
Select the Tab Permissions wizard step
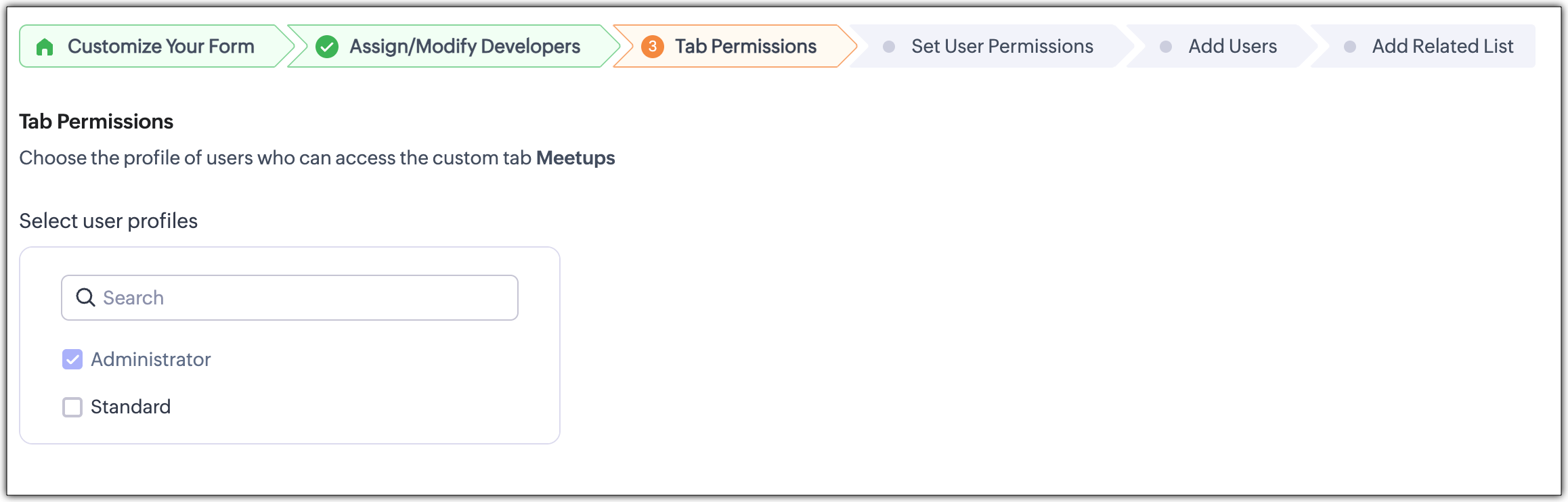pos(745,47)
